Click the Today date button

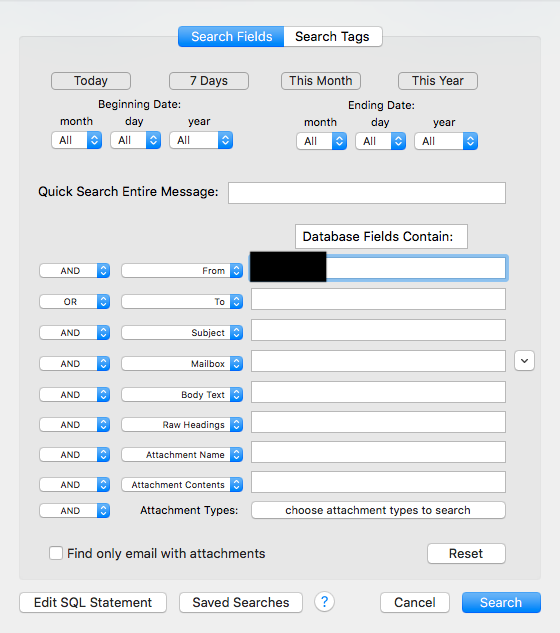[91, 81]
